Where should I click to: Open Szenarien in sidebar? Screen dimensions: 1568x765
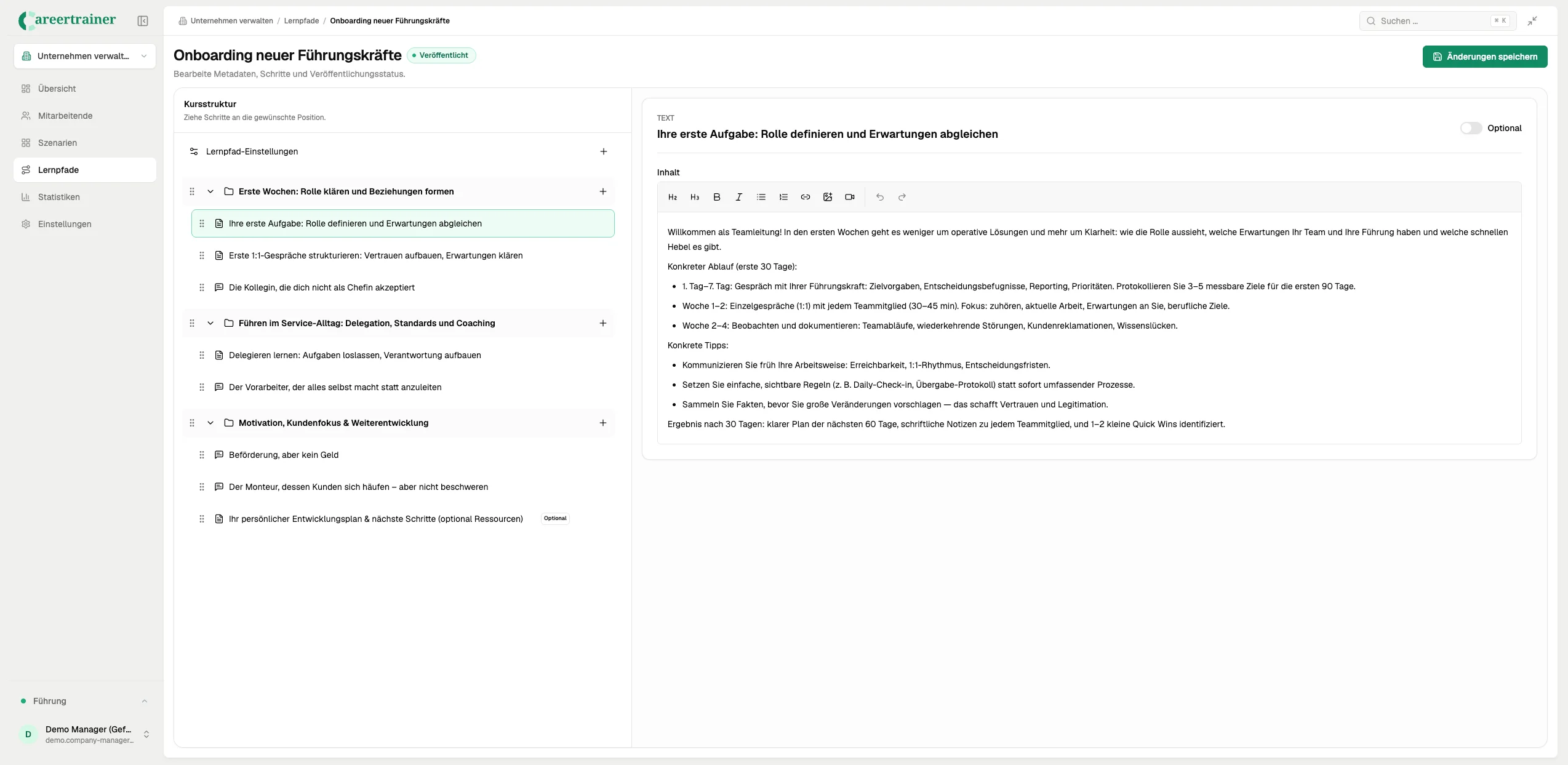(85, 143)
